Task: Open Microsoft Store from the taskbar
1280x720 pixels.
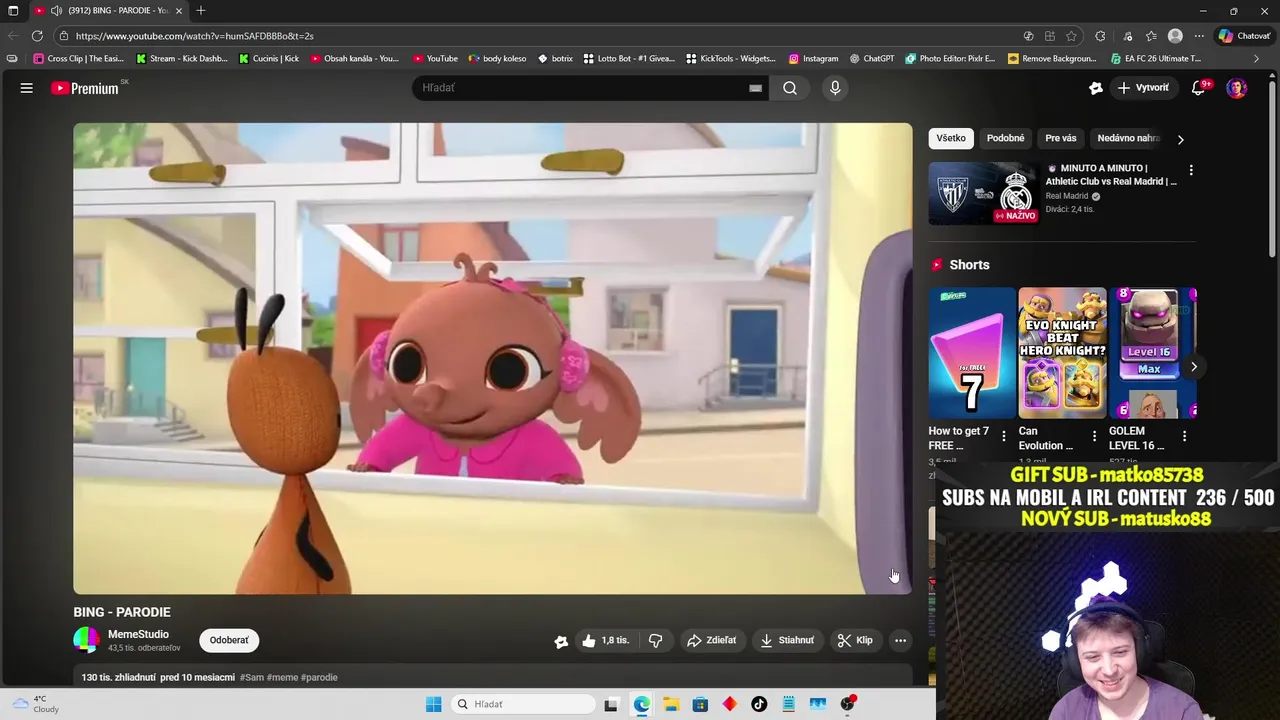Action: (x=700, y=704)
